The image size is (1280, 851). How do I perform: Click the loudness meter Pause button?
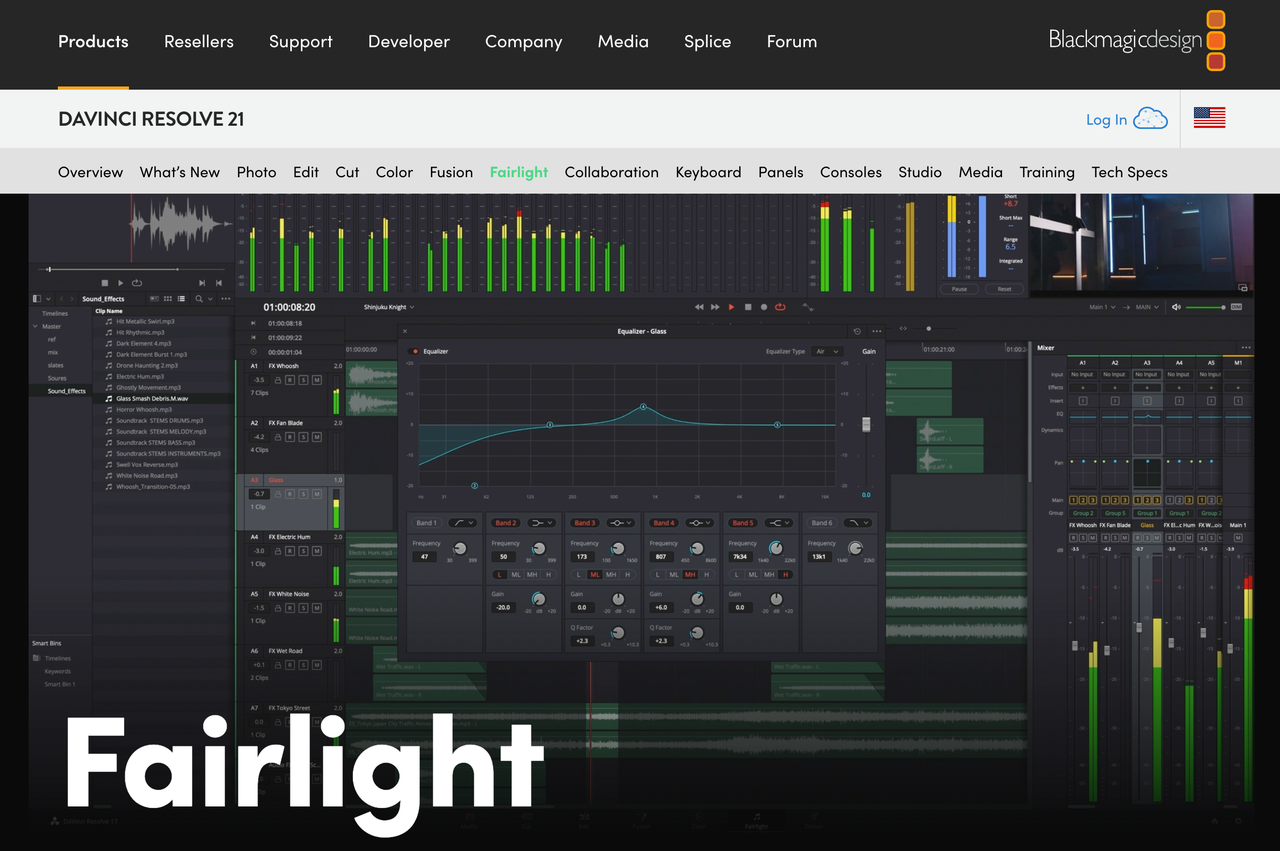coord(959,288)
